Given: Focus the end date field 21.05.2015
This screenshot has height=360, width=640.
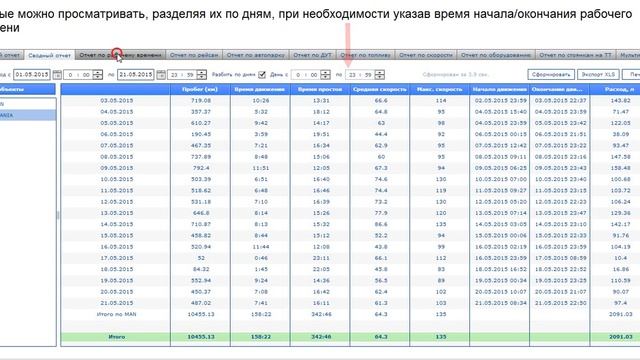Looking at the screenshot, I should 136,75.
